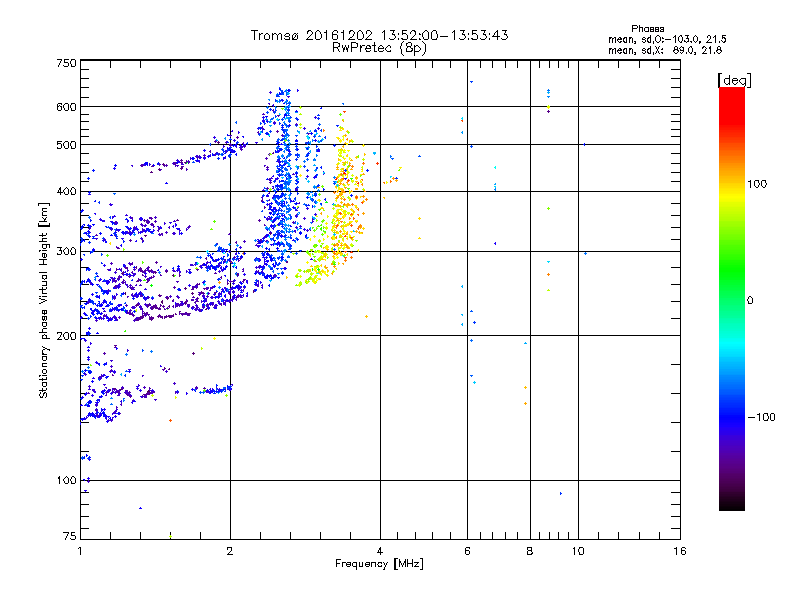Click the 'mean, sd,O:-103.0, 21.5' text
Image resolution: width=800 pixels, height=600 pixels.
(667, 39)
